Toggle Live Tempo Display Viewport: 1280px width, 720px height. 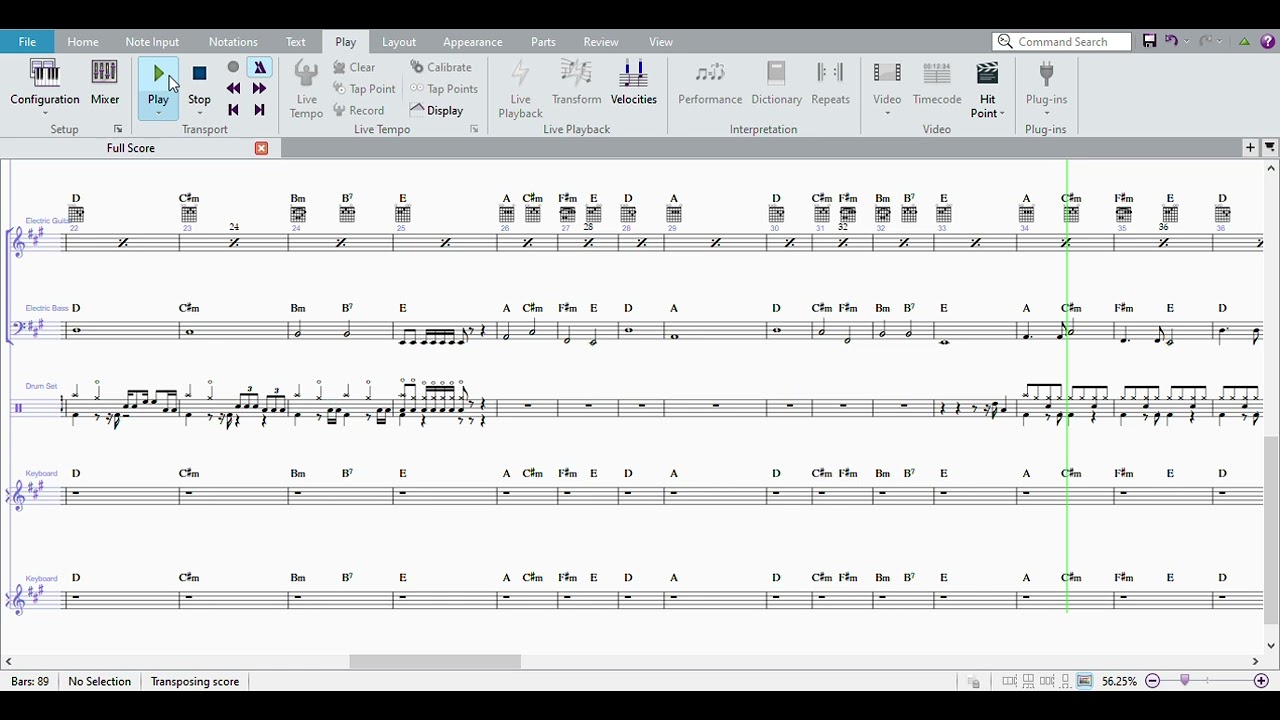(437, 110)
